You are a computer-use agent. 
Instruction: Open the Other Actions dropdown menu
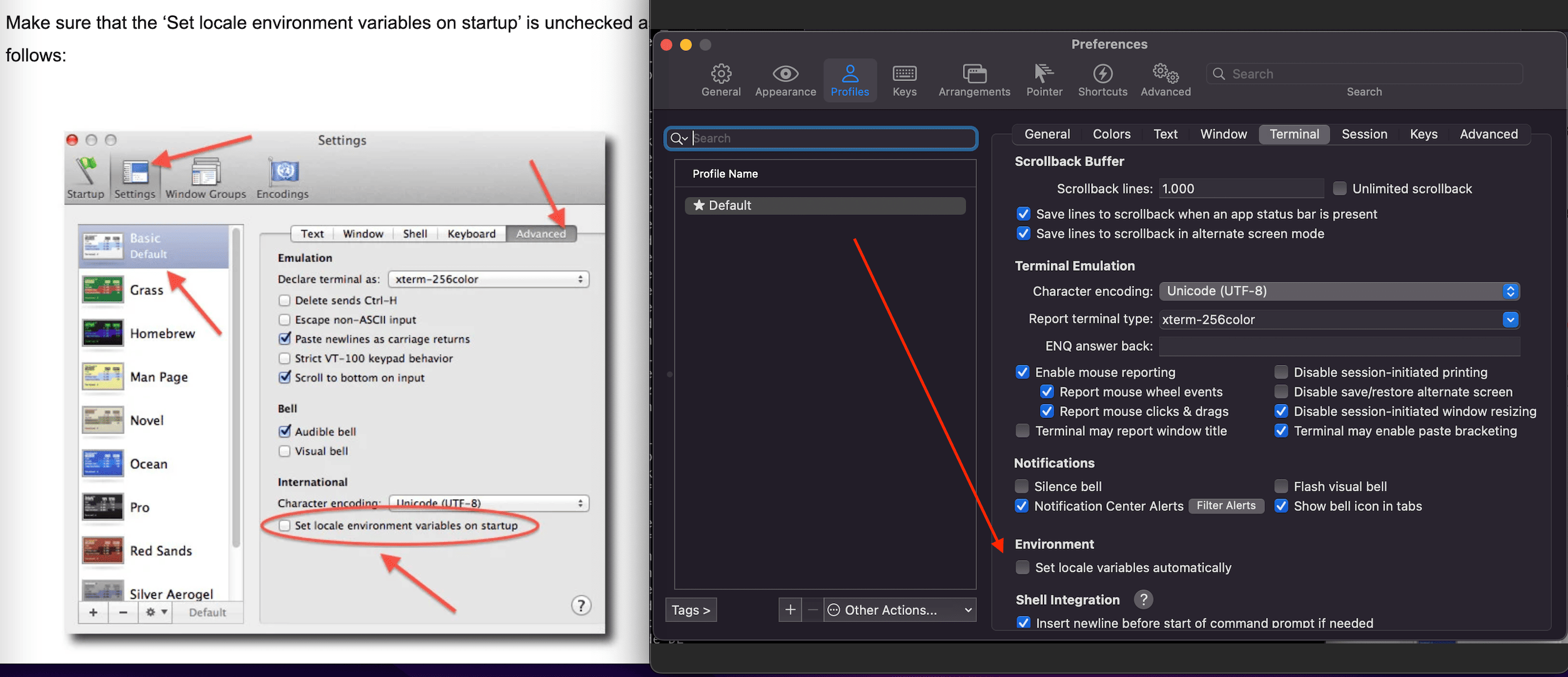[x=900, y=609]
